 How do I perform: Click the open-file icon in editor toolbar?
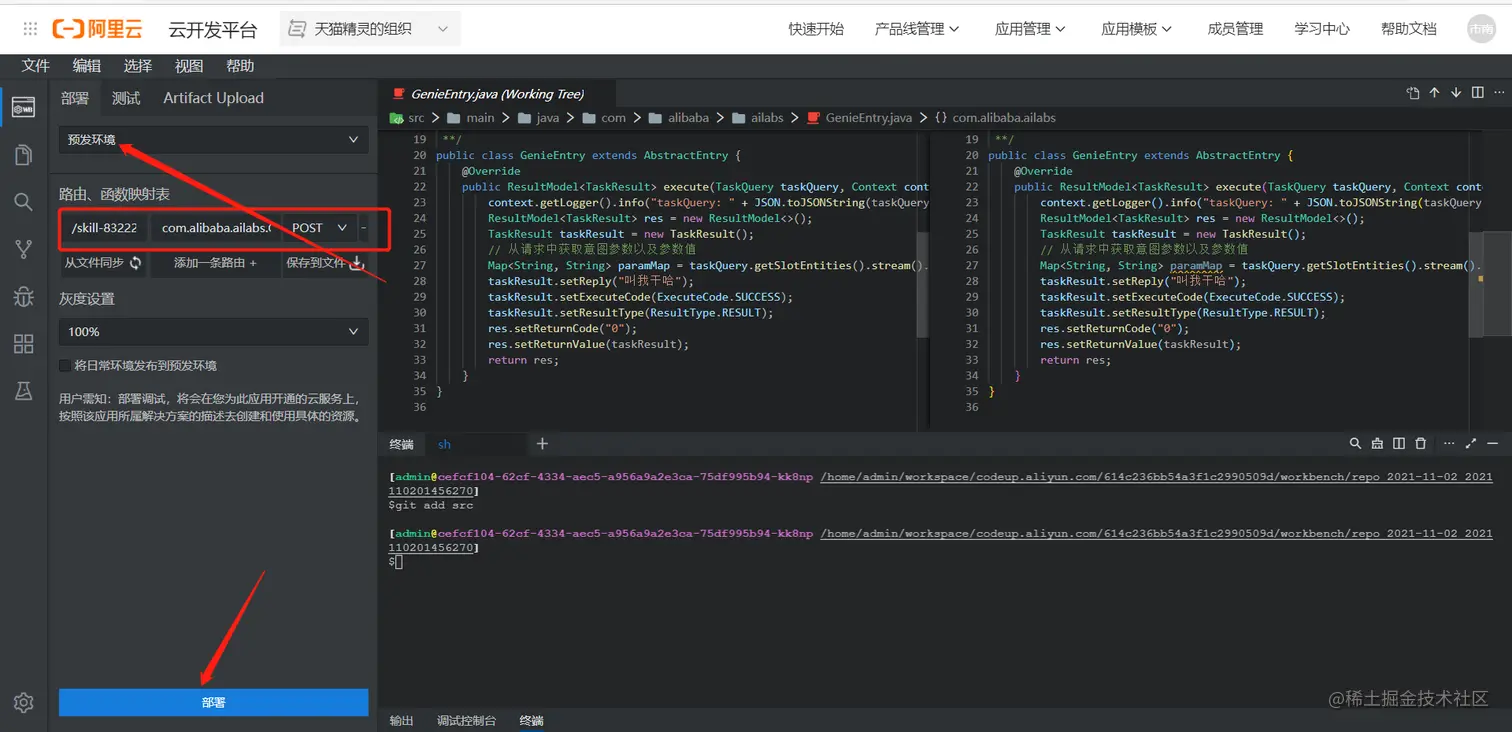coord(1413,93)
